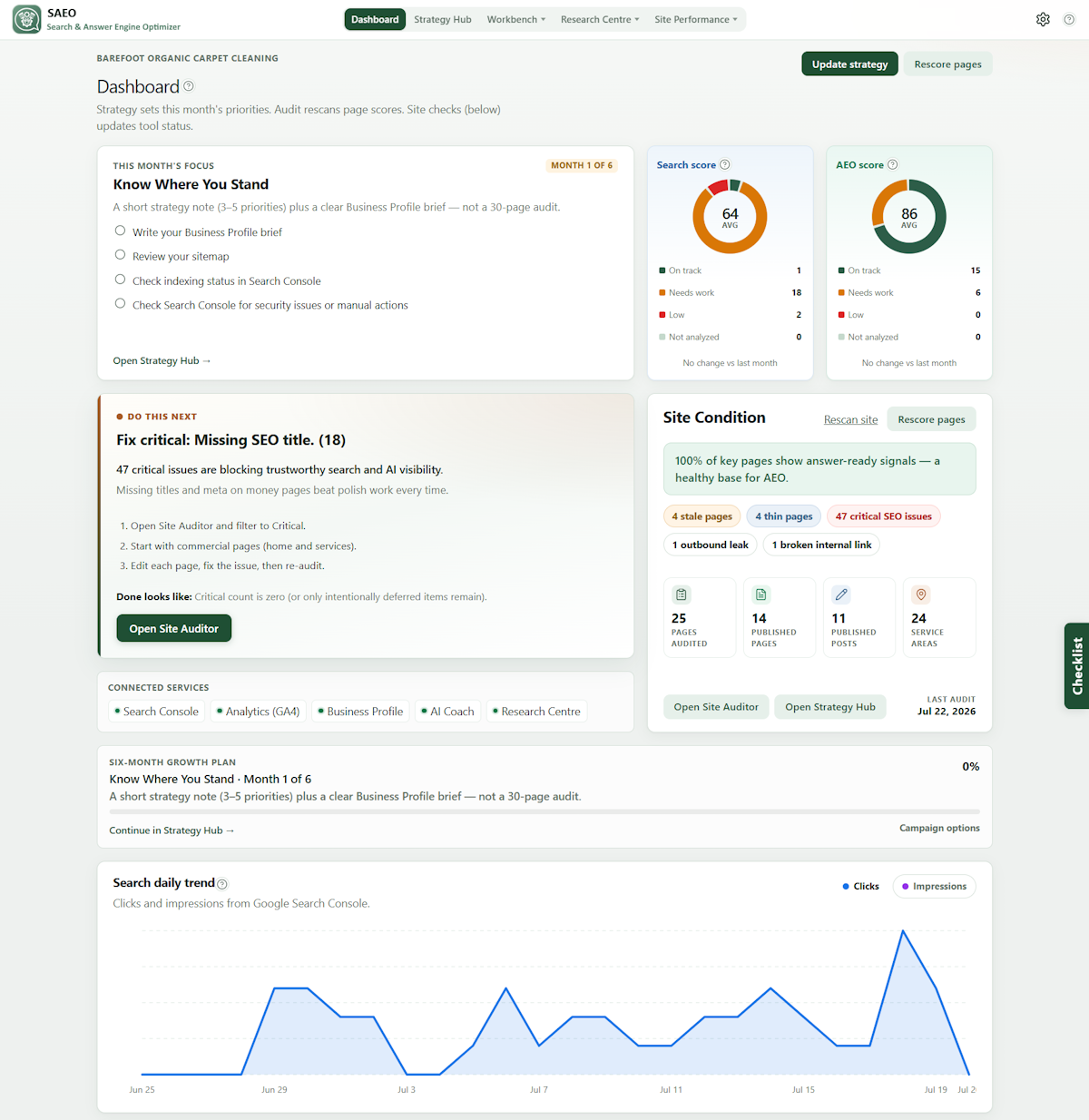The image size is (1089, 1120).
Task: Toggle the Clicks series in the chart legend
Action: (860, 886)
